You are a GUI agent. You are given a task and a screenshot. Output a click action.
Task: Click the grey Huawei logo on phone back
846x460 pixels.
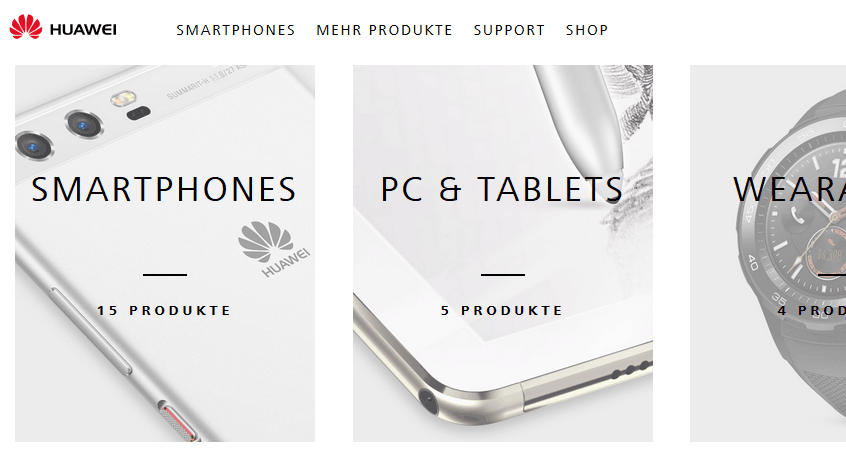tap(274, 249)
